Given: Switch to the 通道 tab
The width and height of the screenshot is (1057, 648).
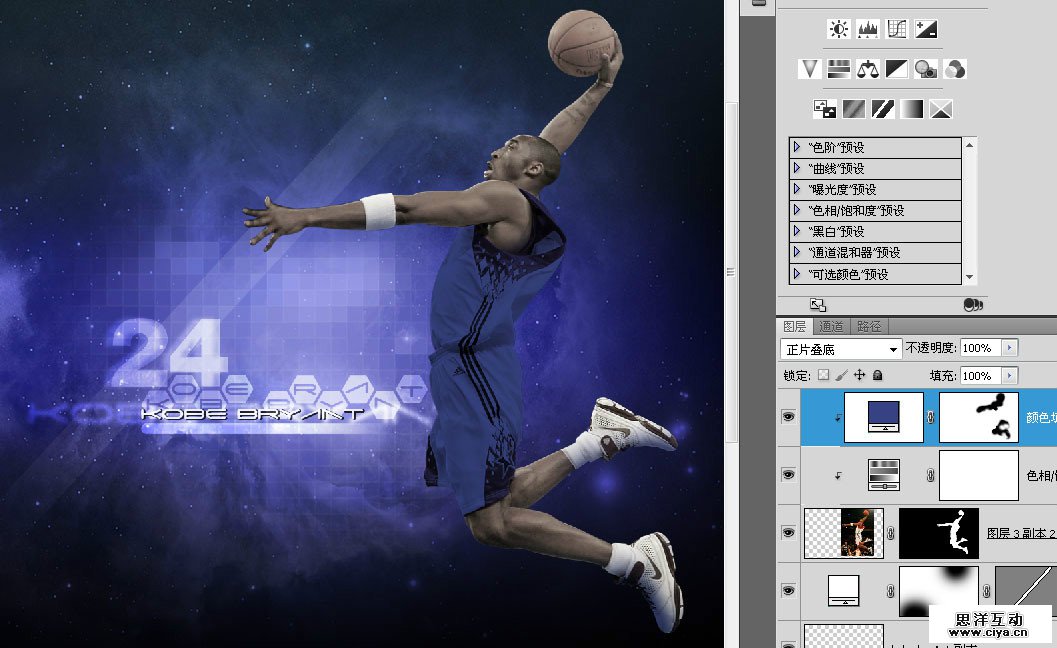Looking at the screenshot, I should [x=831, y=326].
